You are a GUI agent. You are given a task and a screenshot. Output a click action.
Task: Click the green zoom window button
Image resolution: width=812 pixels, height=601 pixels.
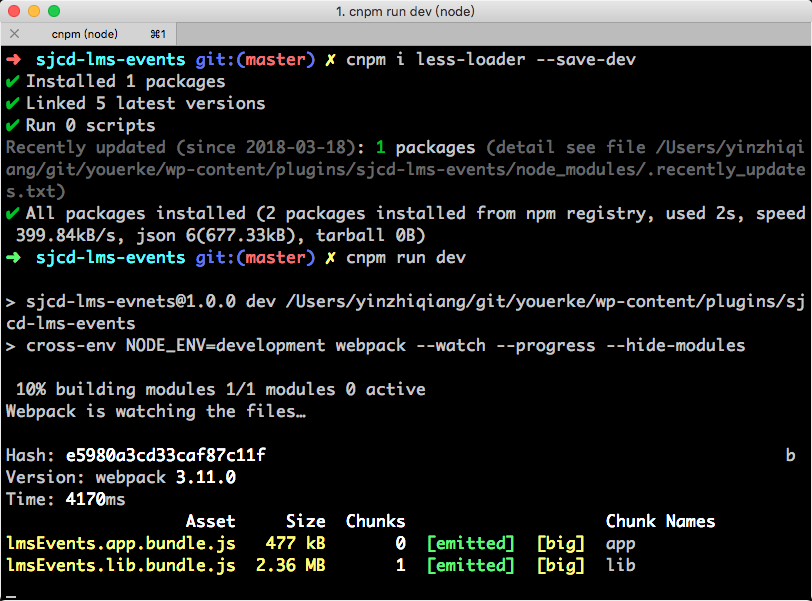coord(54,11)
